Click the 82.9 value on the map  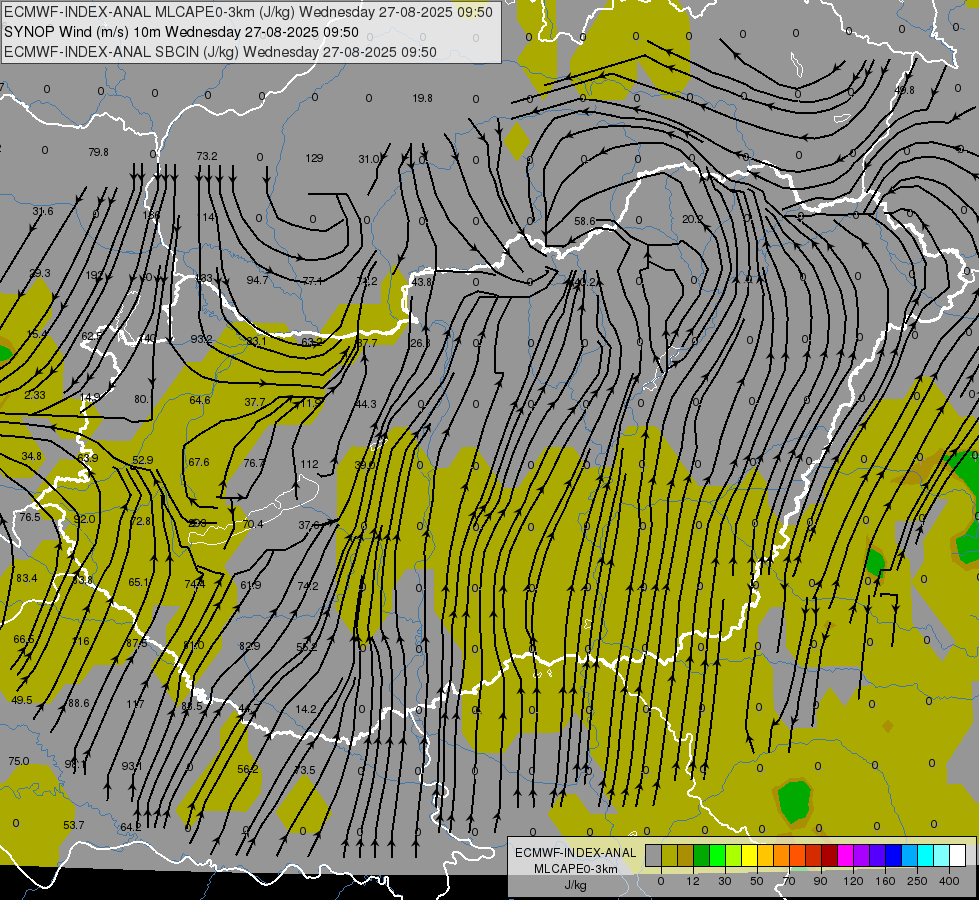[x=250, y=646]
